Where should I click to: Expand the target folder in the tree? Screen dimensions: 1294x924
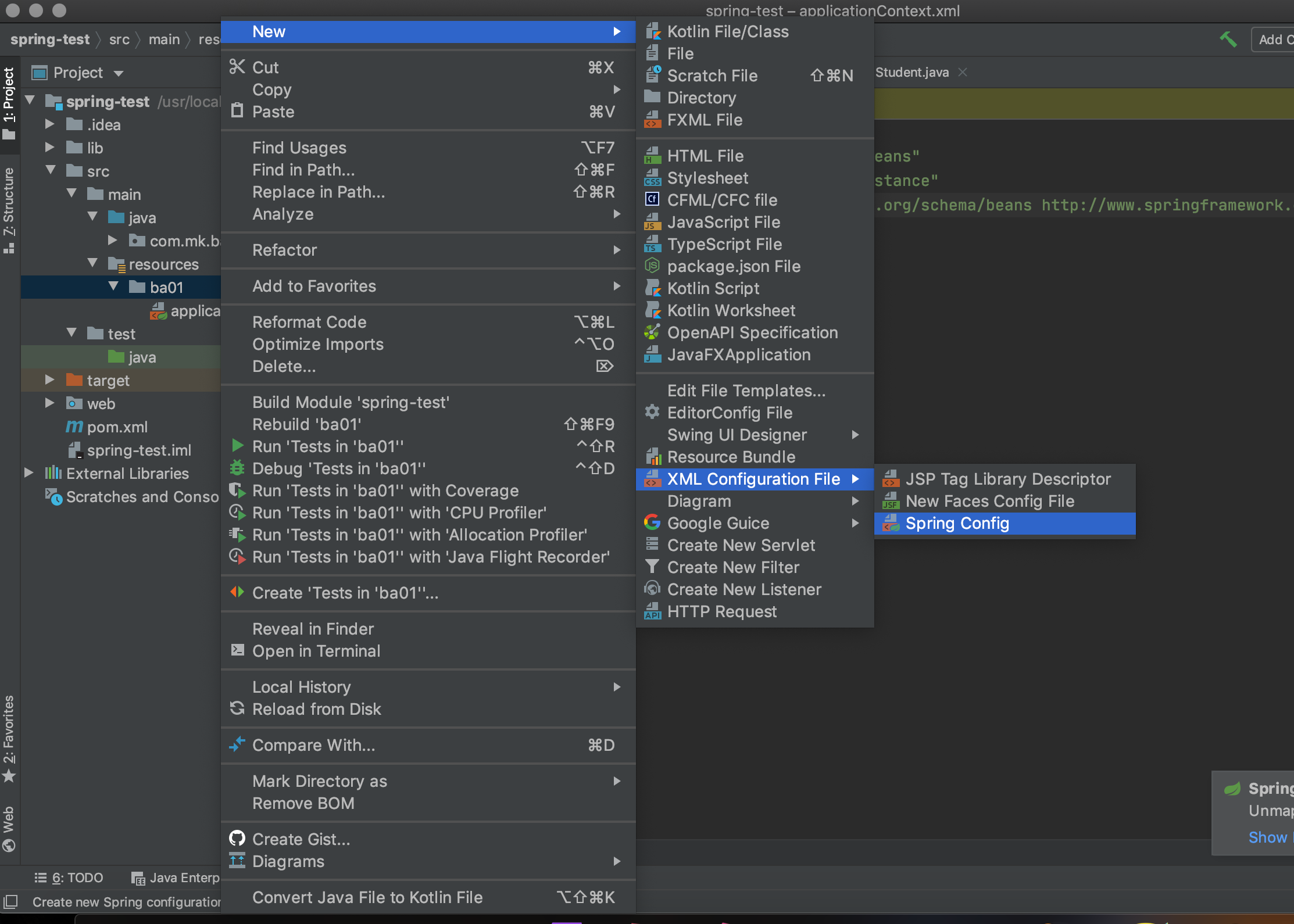coord(50,380)
